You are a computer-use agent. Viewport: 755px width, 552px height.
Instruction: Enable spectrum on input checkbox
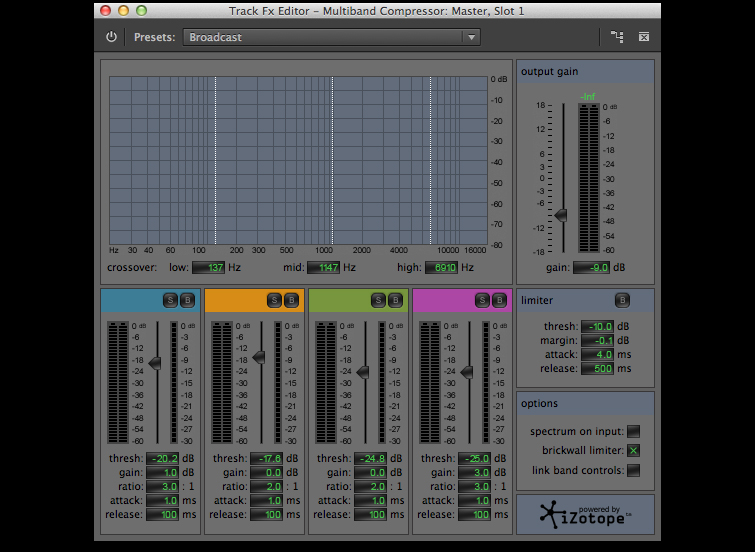tap(633, 432)
